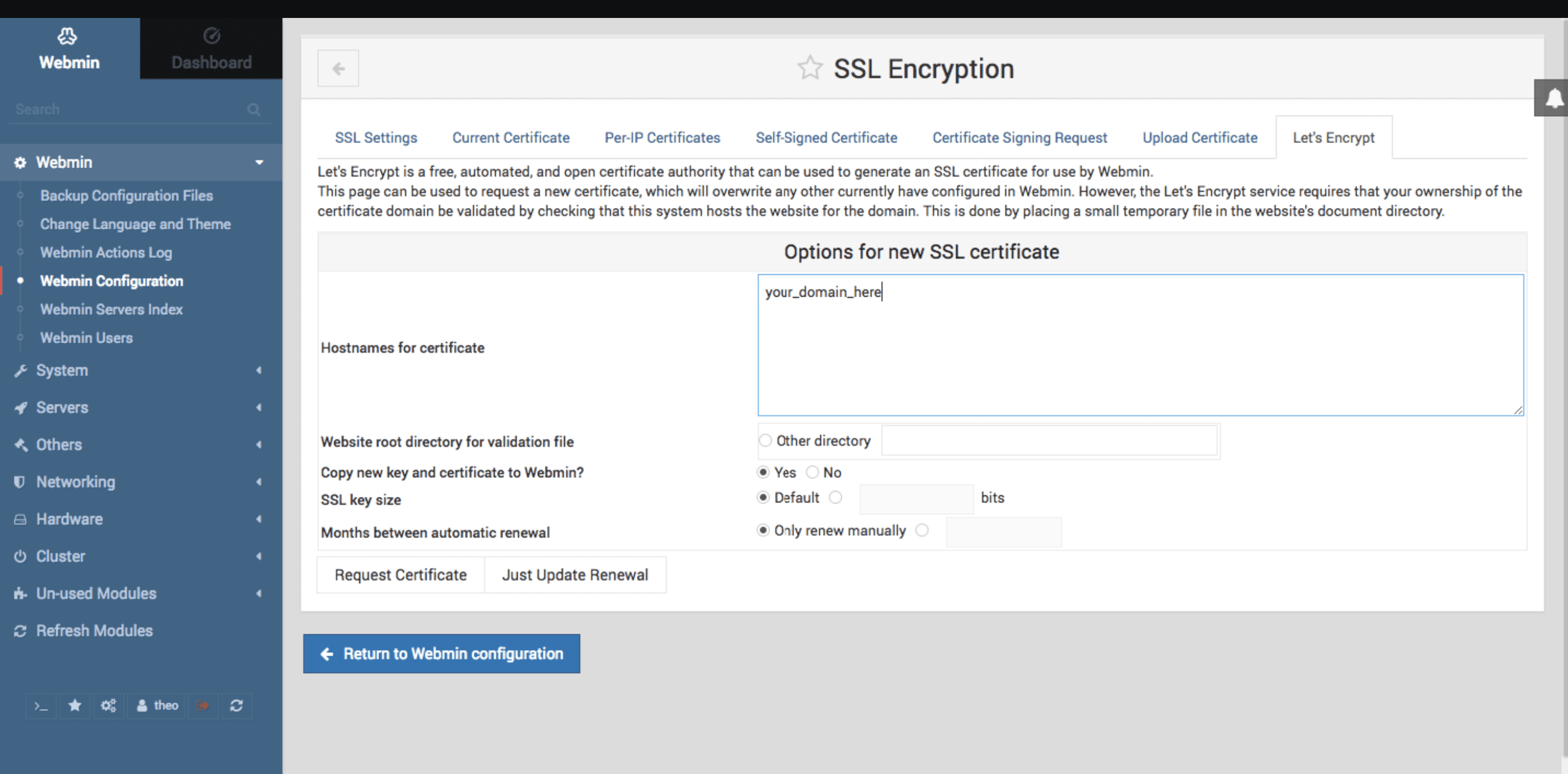The image size is (1568, 774).
Task: Select the Other directory radio button
Action: (765, 440)
